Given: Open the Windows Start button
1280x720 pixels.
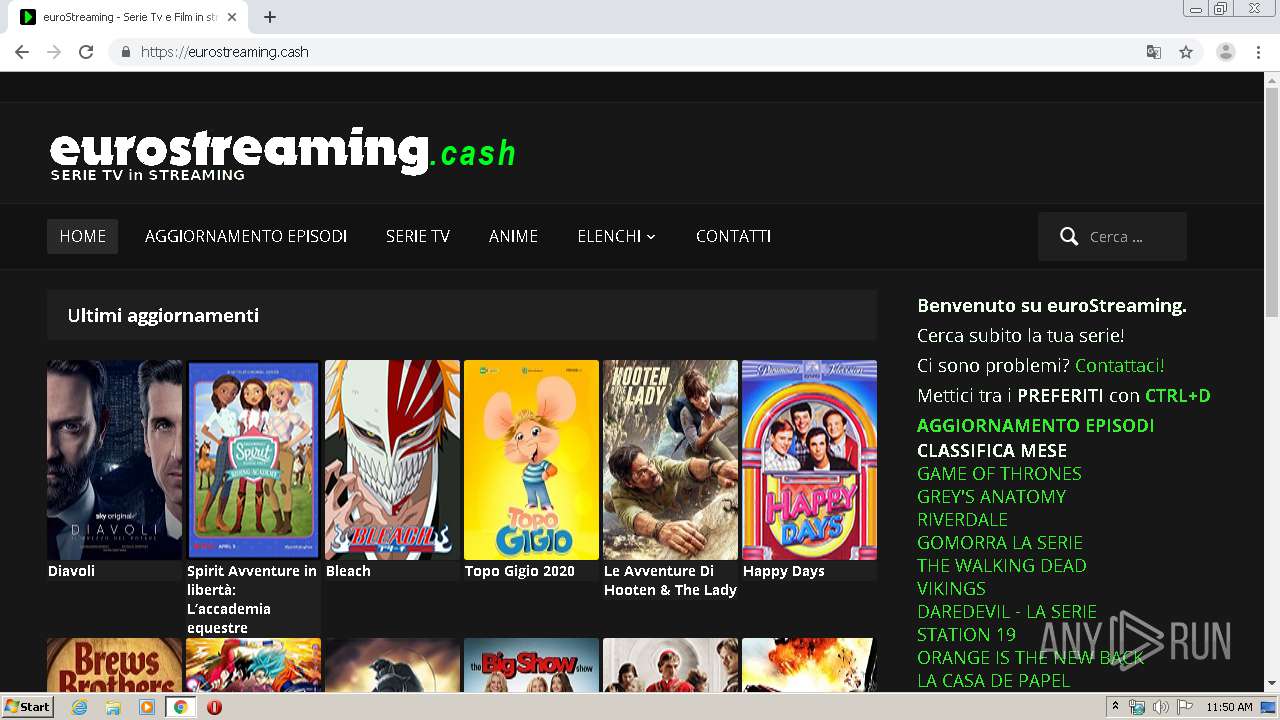Looking at the screenshot, I should (28, 706).
